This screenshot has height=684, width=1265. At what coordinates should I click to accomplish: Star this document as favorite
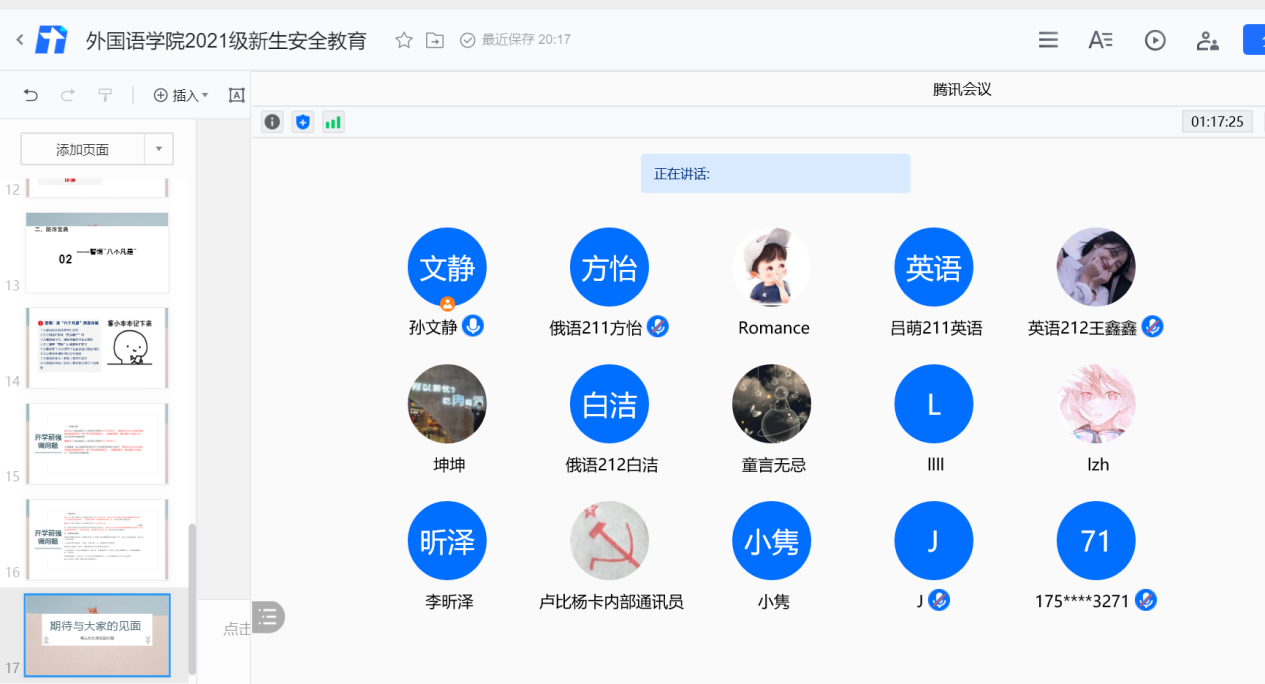point(404,40)
